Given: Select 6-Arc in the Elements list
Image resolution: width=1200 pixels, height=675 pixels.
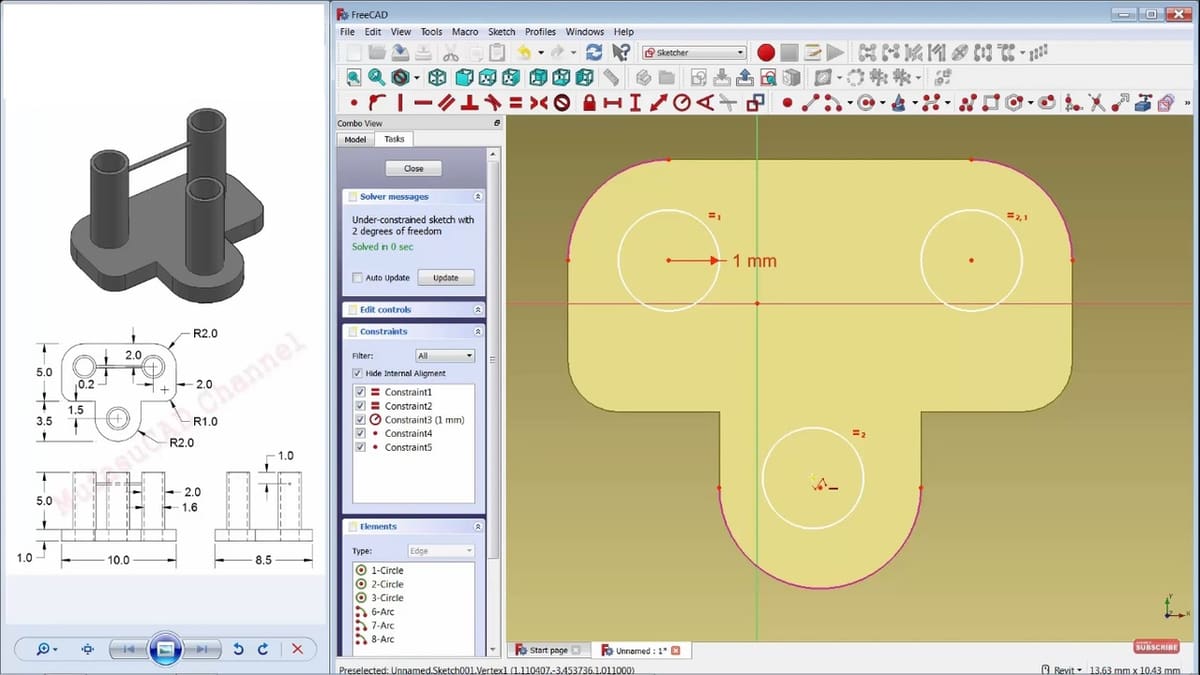Looking at the screenshot, I should click(380, 611).
